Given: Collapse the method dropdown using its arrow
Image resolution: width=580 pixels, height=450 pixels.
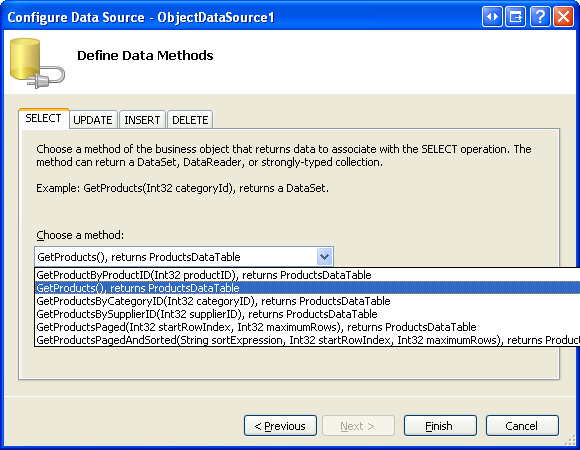Looking at the screenshot, I should pyautogui.click(x=324, y=257).
